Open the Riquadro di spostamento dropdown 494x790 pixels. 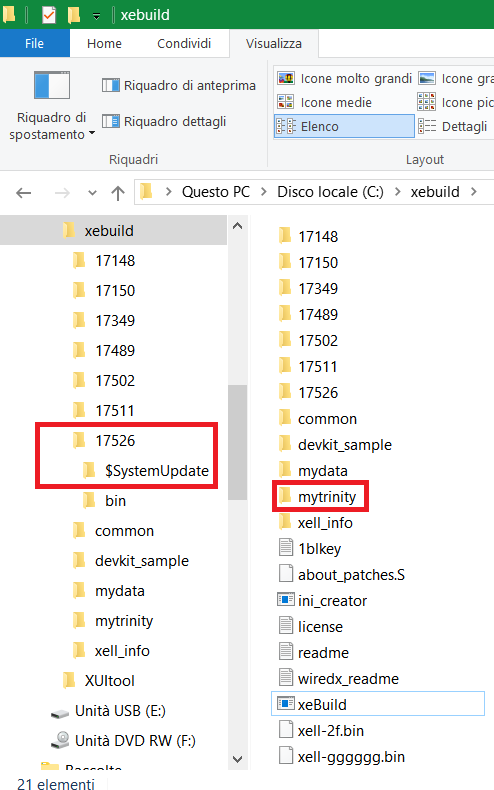[x=51, y=106]
